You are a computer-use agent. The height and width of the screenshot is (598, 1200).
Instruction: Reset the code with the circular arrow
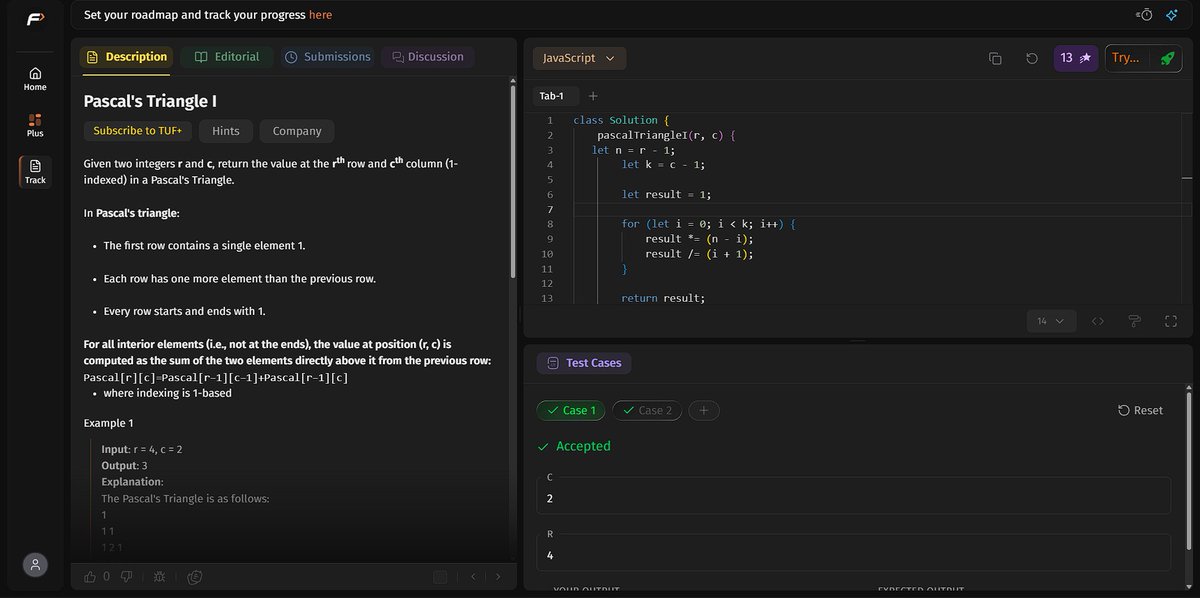(x=1032, y=58)
